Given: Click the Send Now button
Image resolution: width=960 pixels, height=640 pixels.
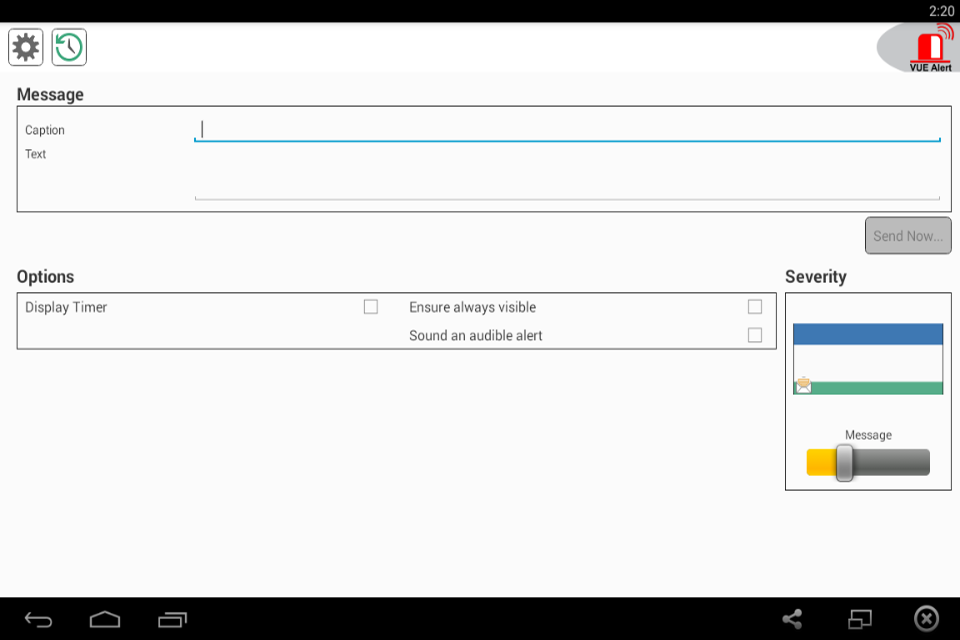Looking at the screenshot, I should point(908,236).
